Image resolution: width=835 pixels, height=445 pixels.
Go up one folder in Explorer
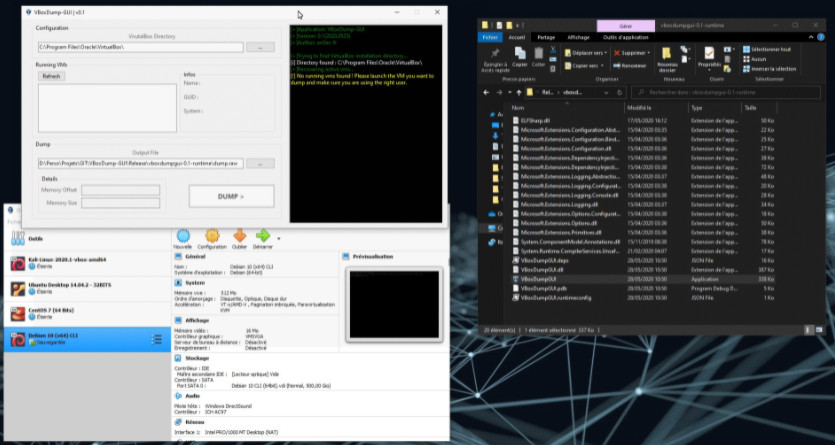pos(519,92)
